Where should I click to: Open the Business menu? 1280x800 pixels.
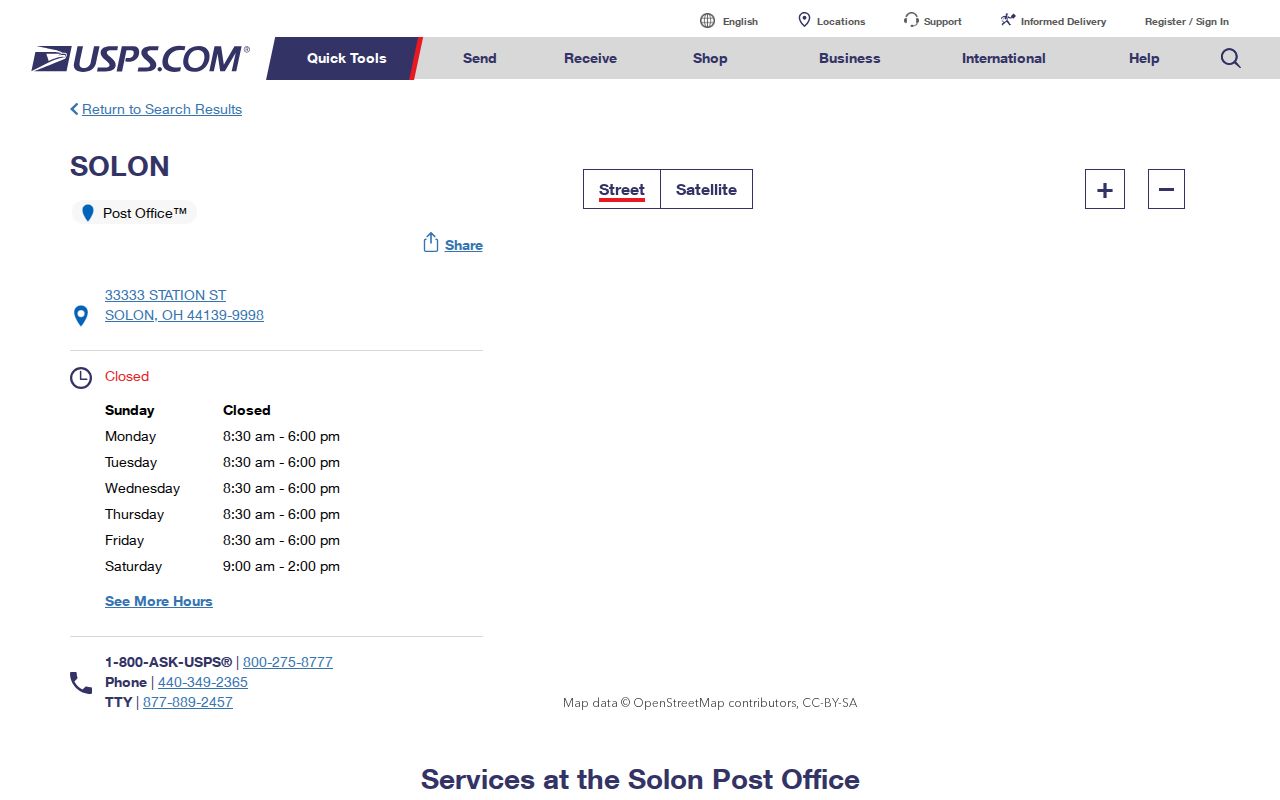[850, 58]
